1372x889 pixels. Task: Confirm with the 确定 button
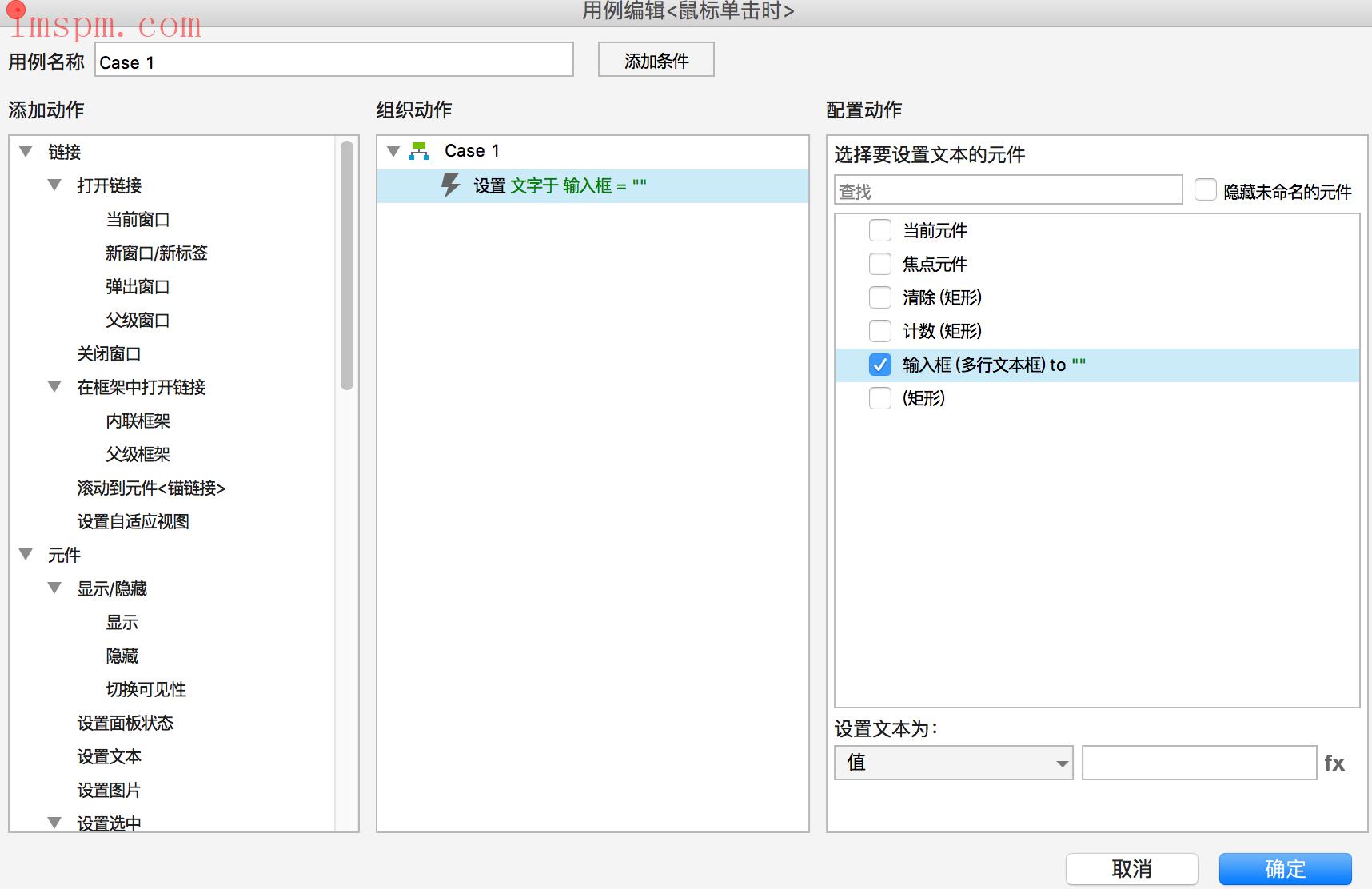[x=1286, y=868]
